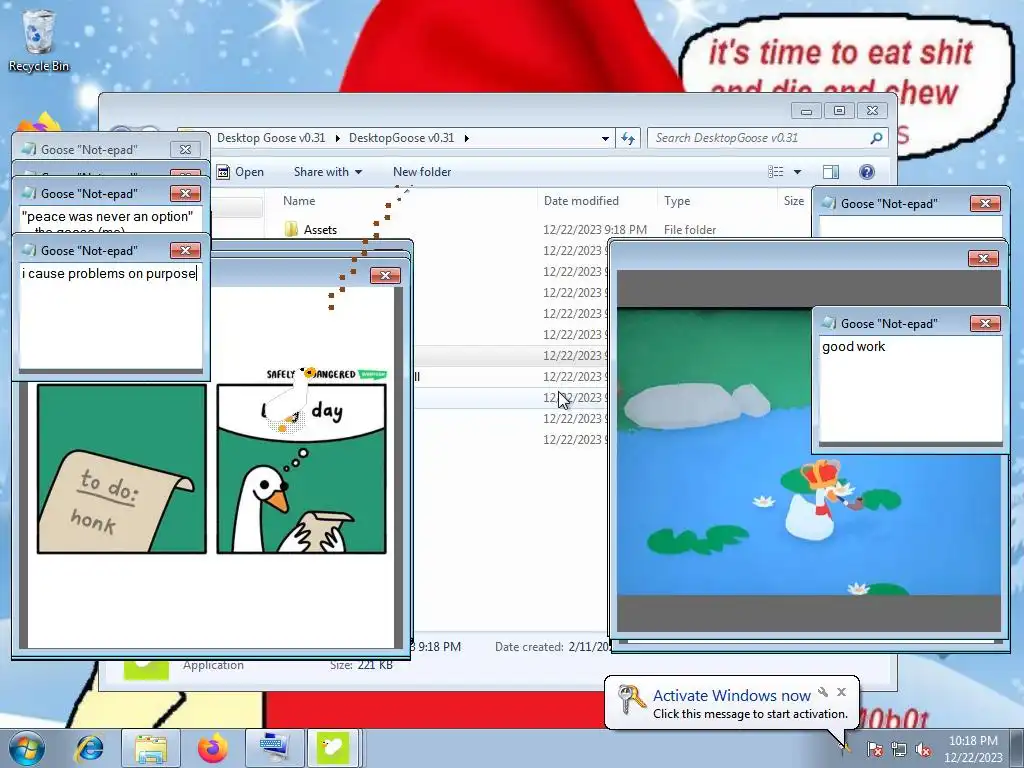Viewport: 1024px width, 768px height.
Task: Open the Recycle Bin desktop icon
Action: tap(39, 40)
